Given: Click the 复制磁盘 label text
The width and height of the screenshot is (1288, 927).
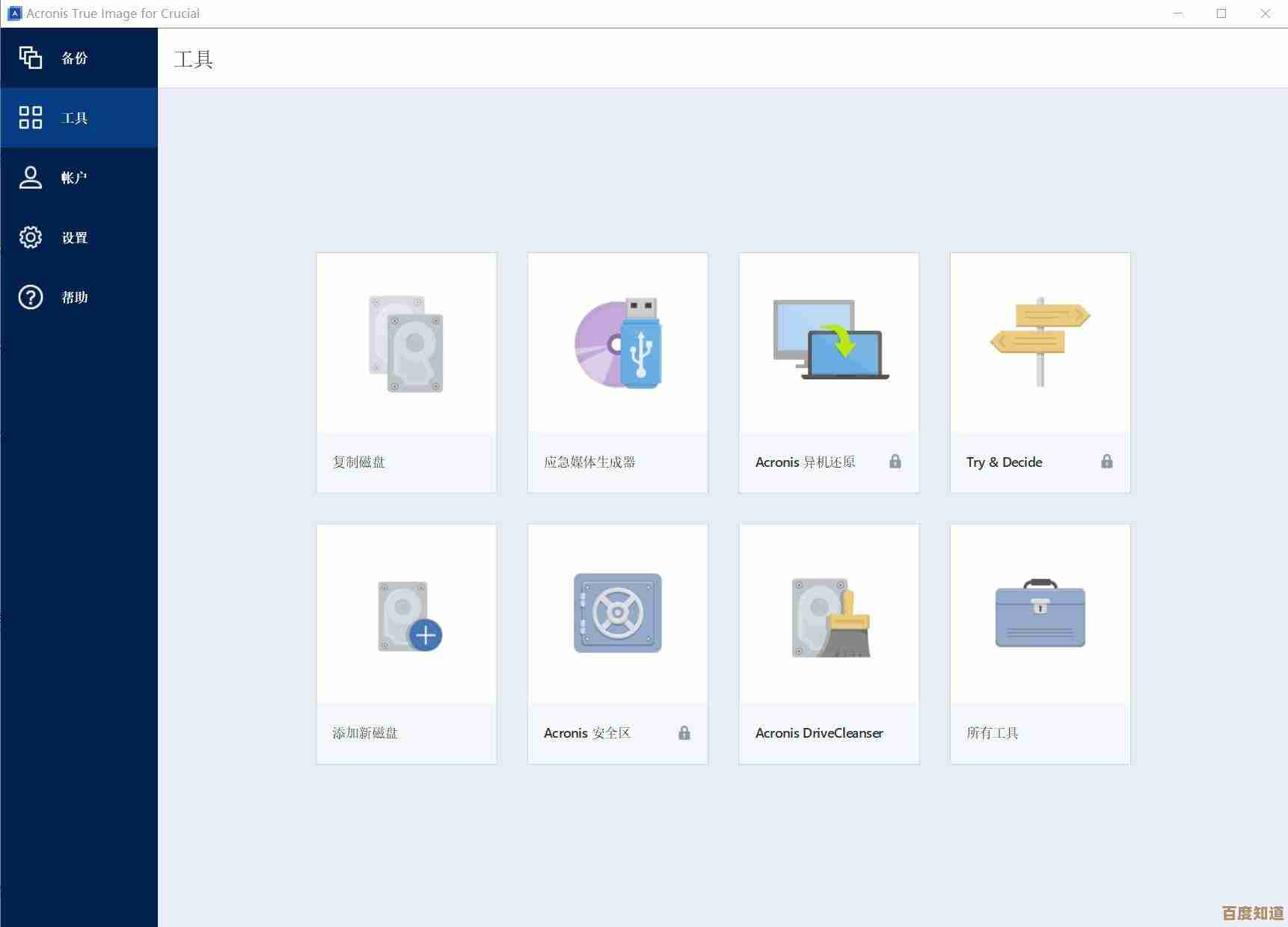Looking at the screenshot, I should pyautogui.click(x=359, y=462).
